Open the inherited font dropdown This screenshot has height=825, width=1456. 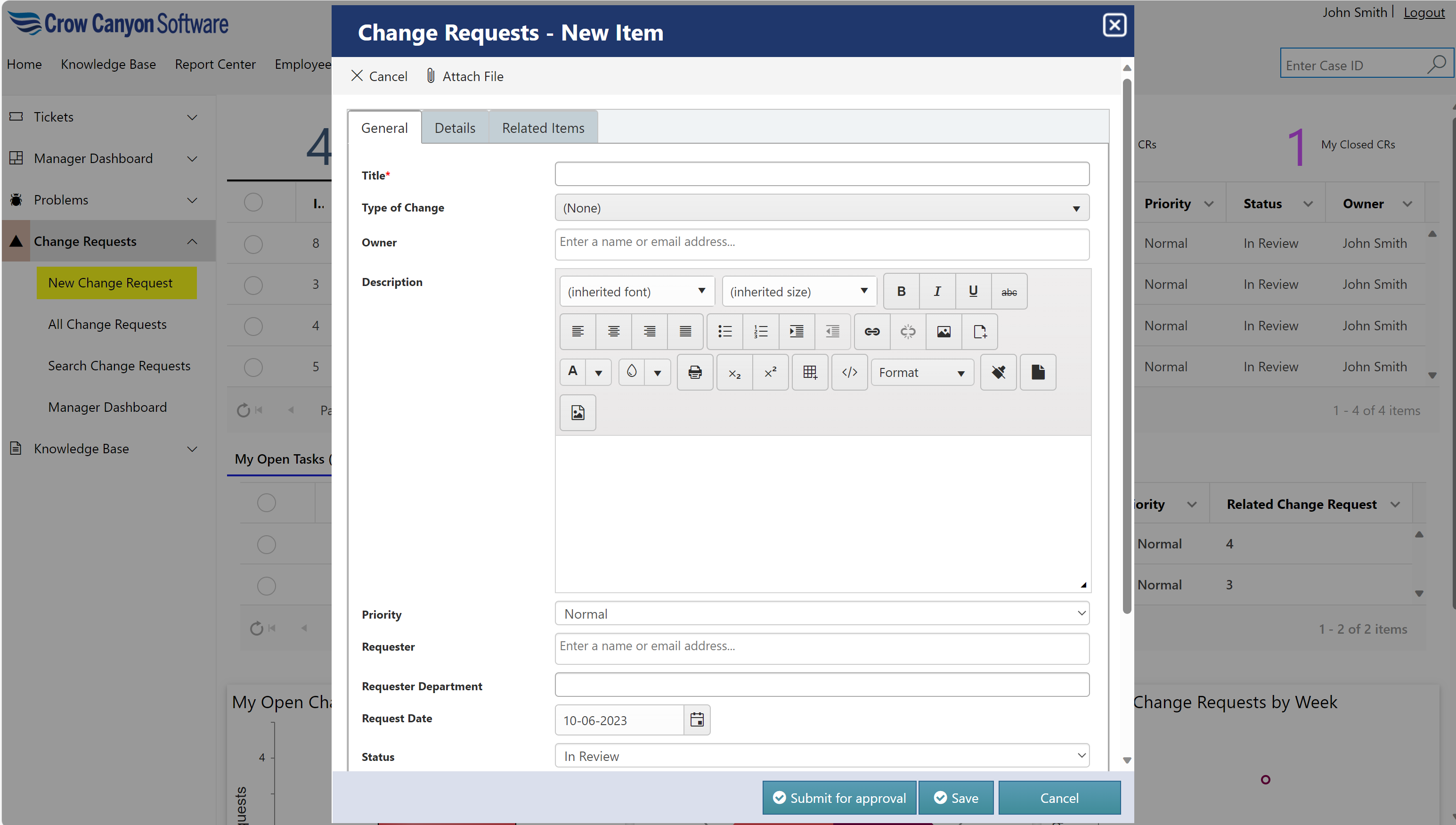pos(636,291)
